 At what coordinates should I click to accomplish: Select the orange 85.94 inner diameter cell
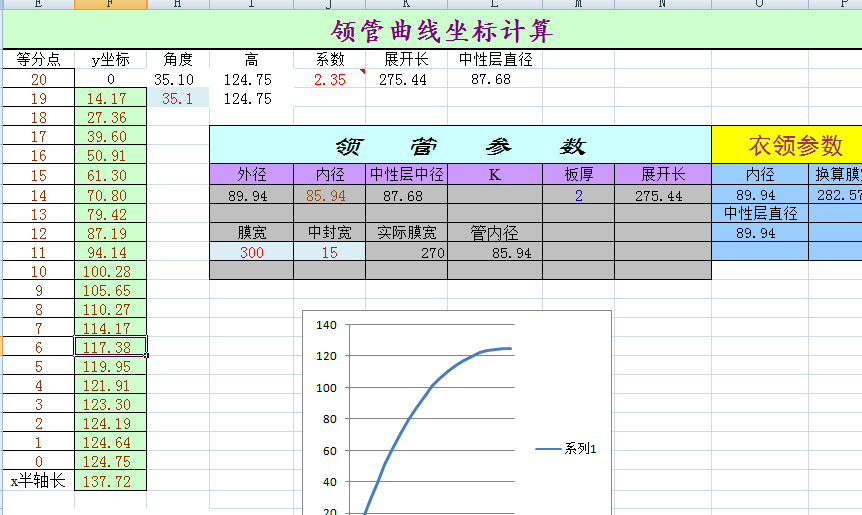point(330,195)
